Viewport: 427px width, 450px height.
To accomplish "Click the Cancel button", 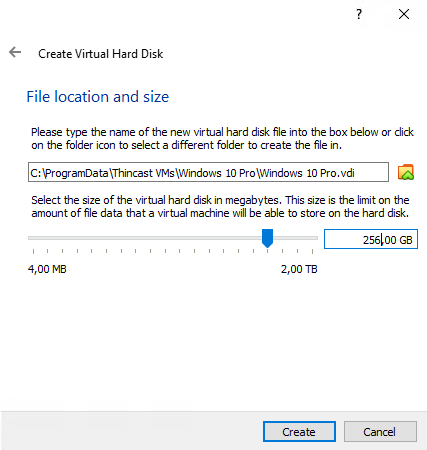I will 380,432.
